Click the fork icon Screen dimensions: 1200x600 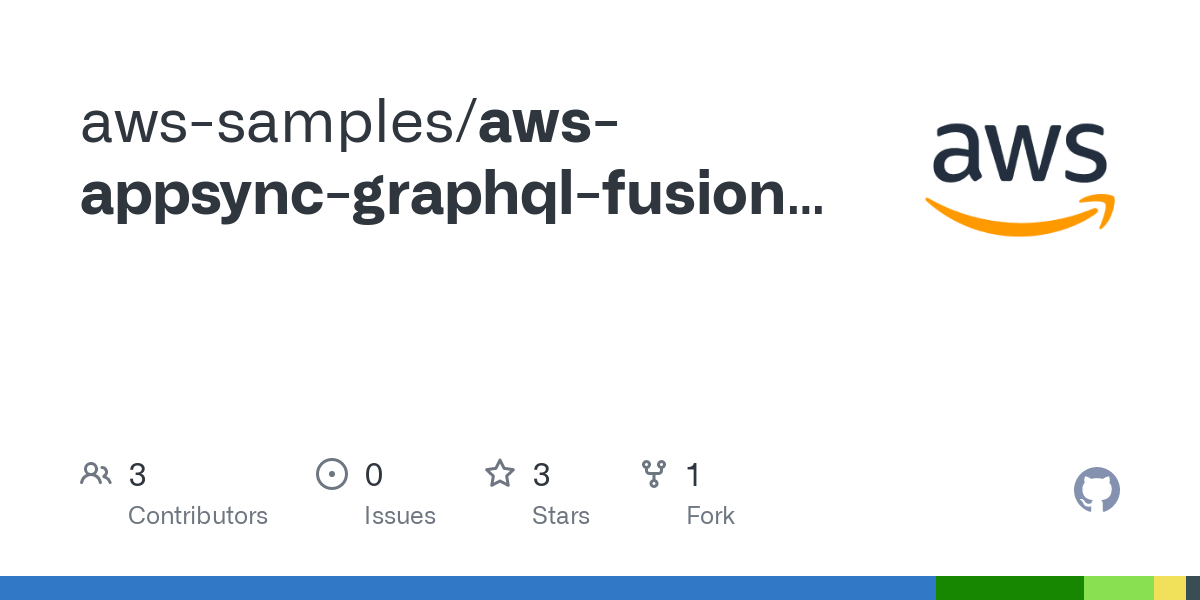(x=654, y=474)
